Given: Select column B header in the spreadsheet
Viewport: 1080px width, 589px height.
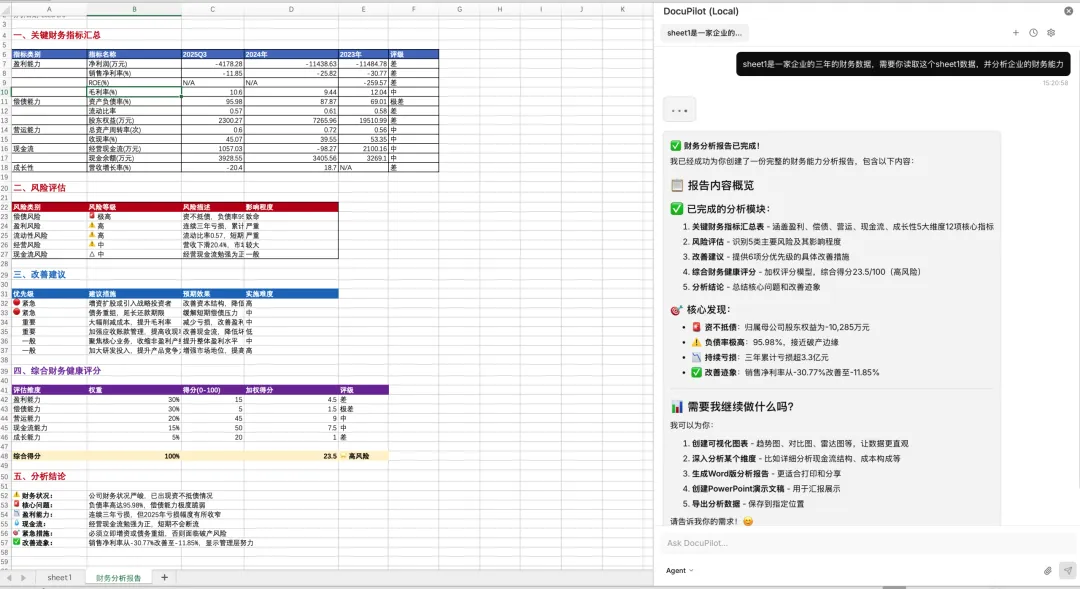Looking at the screenshot, I should click(x=133, y=9).
